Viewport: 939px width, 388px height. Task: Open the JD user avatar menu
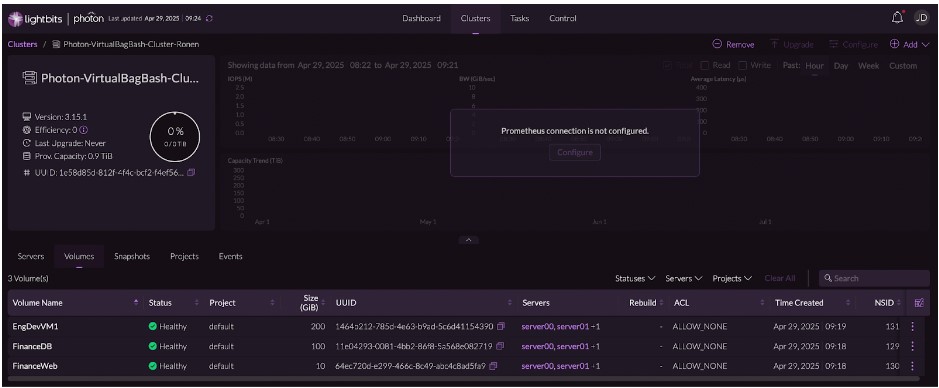(x=921, y=19)
